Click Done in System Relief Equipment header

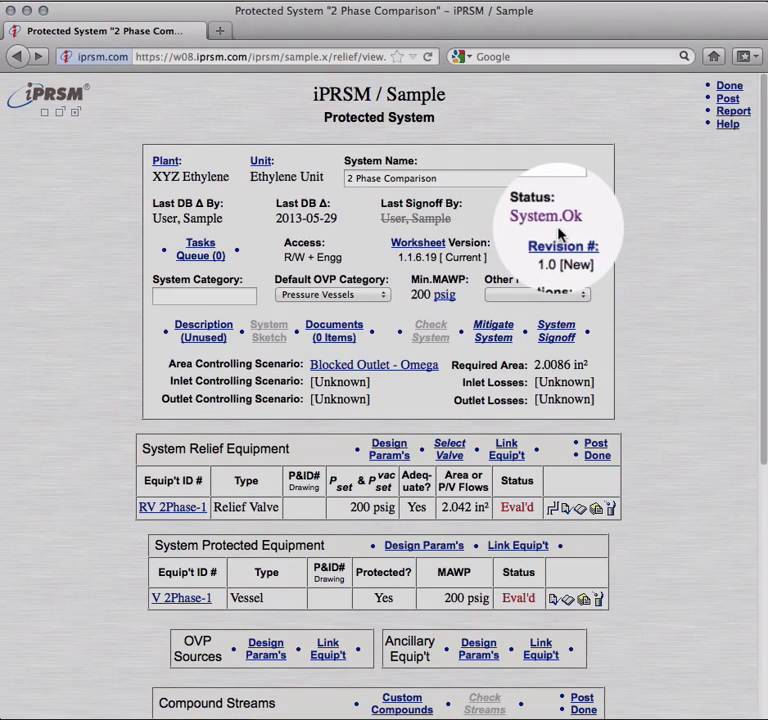click(x=598, y=456)
